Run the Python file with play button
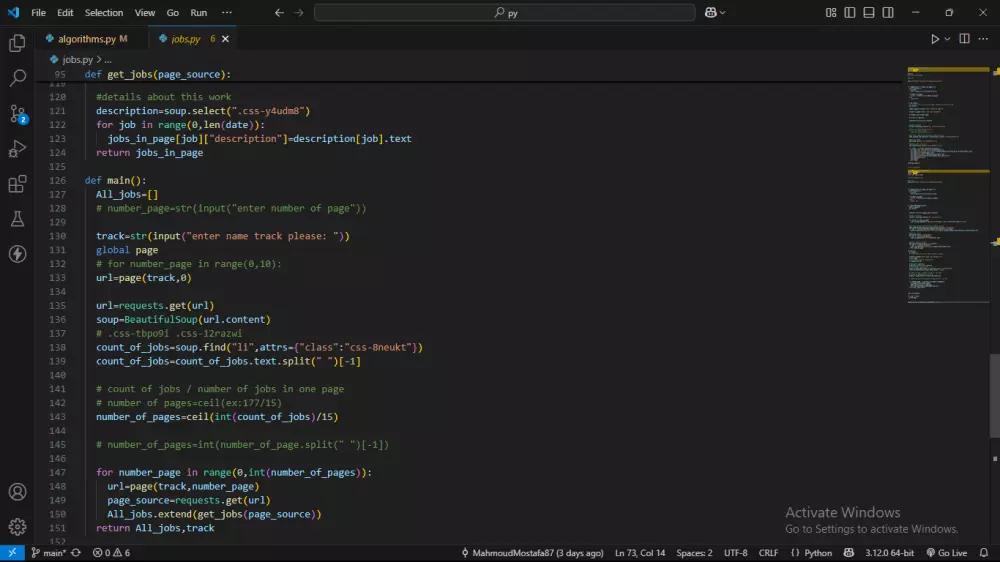Screen dimensions: 1000x562 click(935, 39)
